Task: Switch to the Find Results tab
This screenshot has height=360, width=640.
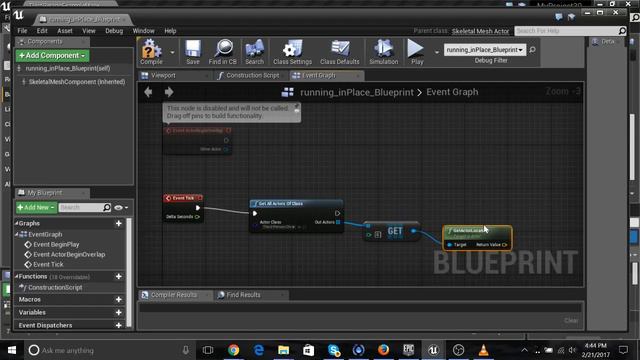Action: [x=250, y=295]
